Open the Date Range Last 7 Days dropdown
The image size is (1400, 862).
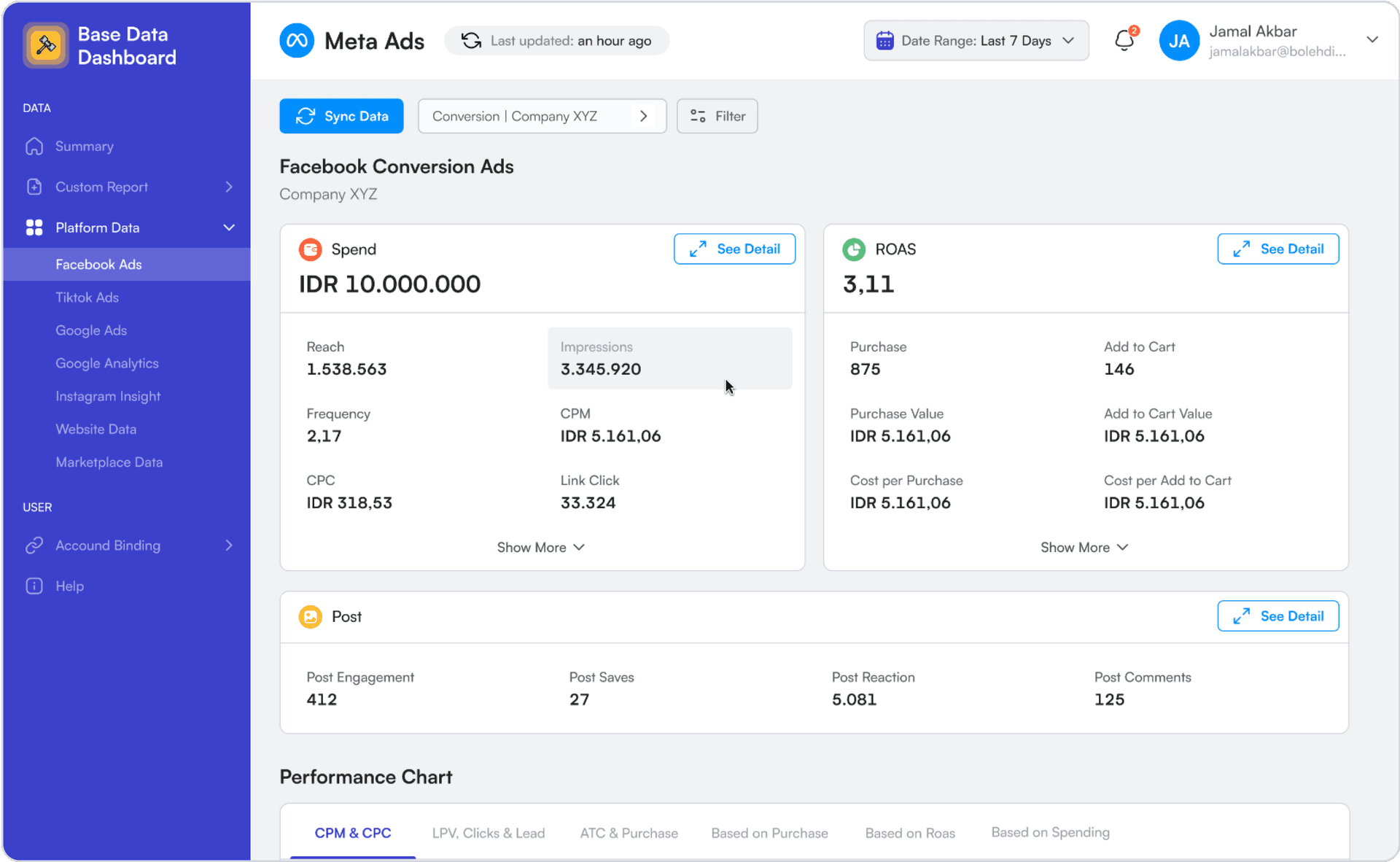(976, 41)
